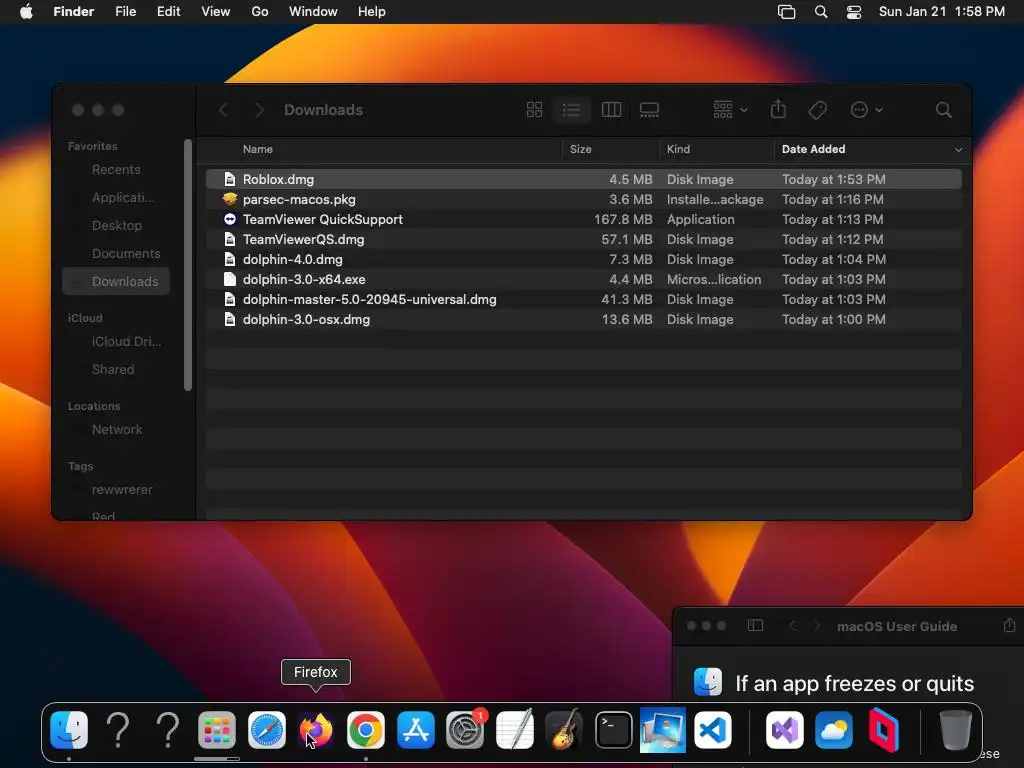The image size is (1024, 768).
Task: Open Network in Finder sidebar
Action: (x=116, y=430)
